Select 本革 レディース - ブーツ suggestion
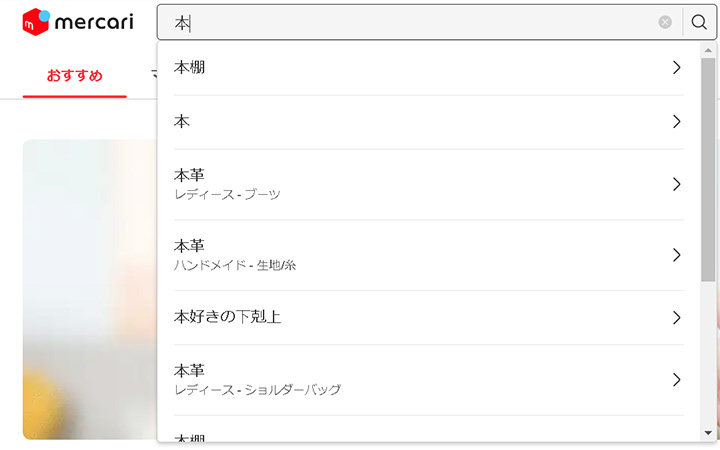Viewport: 720px width, 450px height. (227, 185)
